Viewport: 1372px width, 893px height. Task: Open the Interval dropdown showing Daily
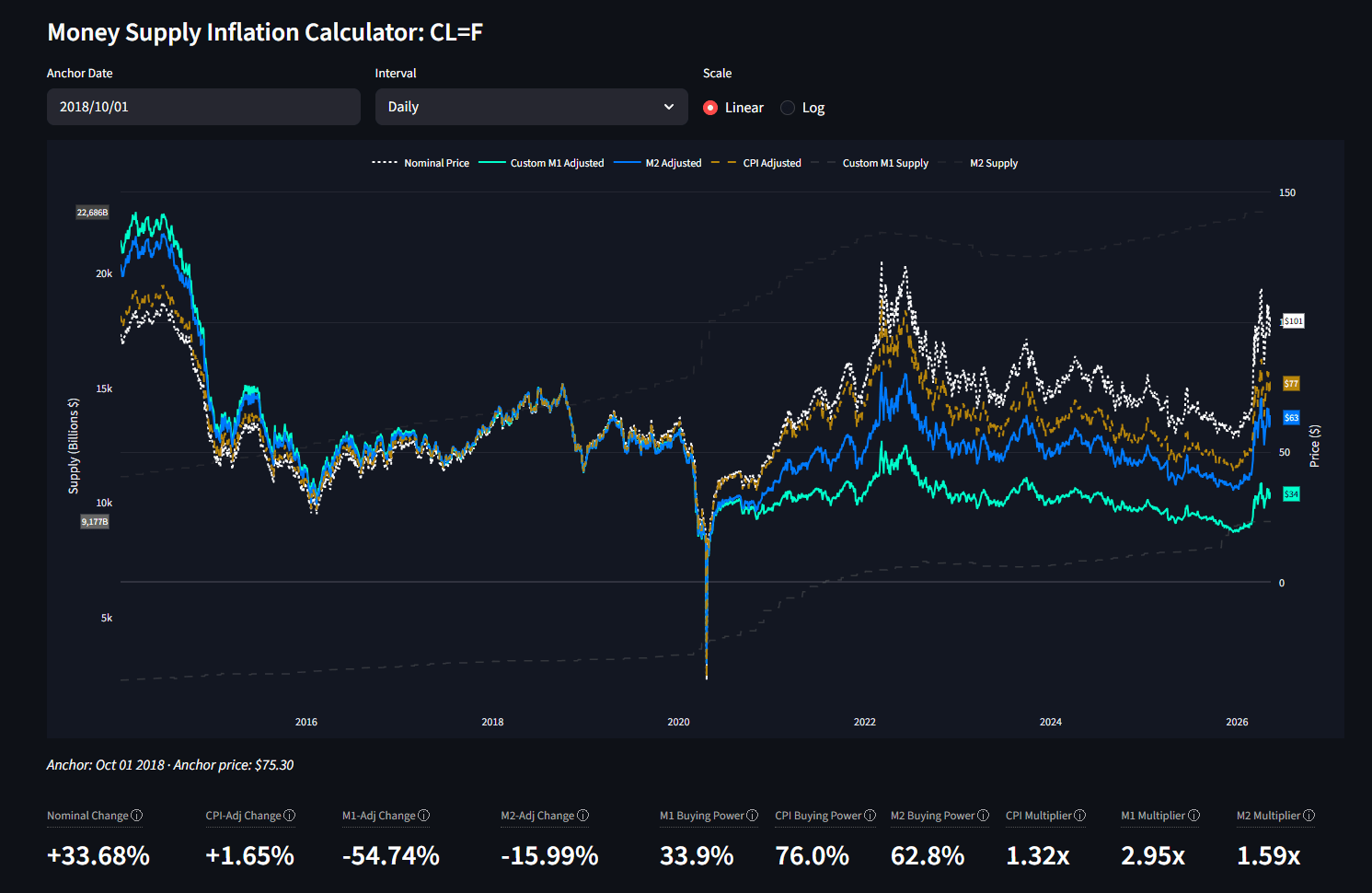(x=532, y=107)
